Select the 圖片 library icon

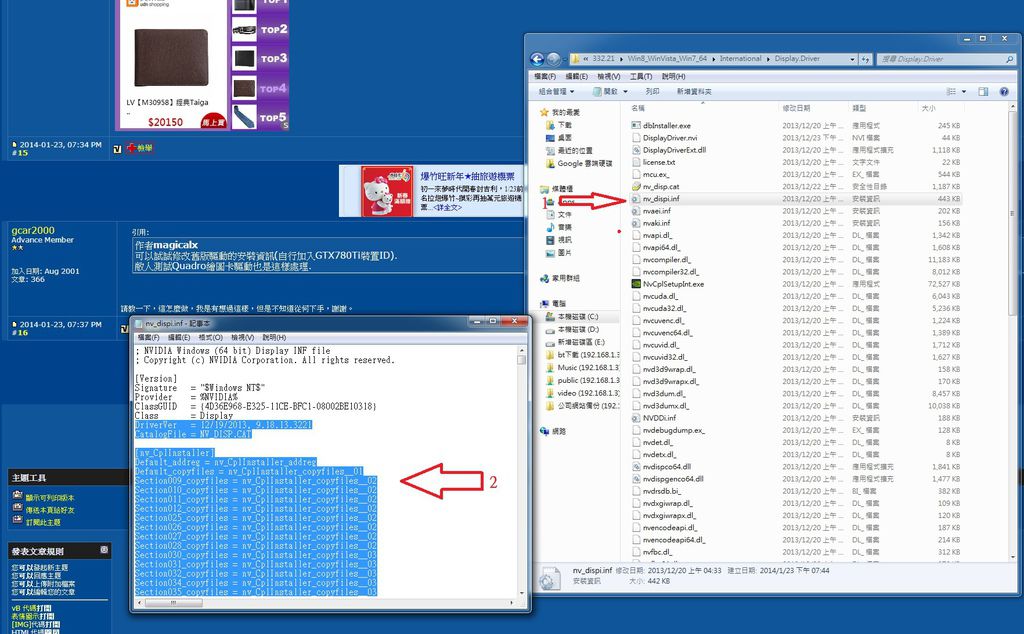(550, 253)
